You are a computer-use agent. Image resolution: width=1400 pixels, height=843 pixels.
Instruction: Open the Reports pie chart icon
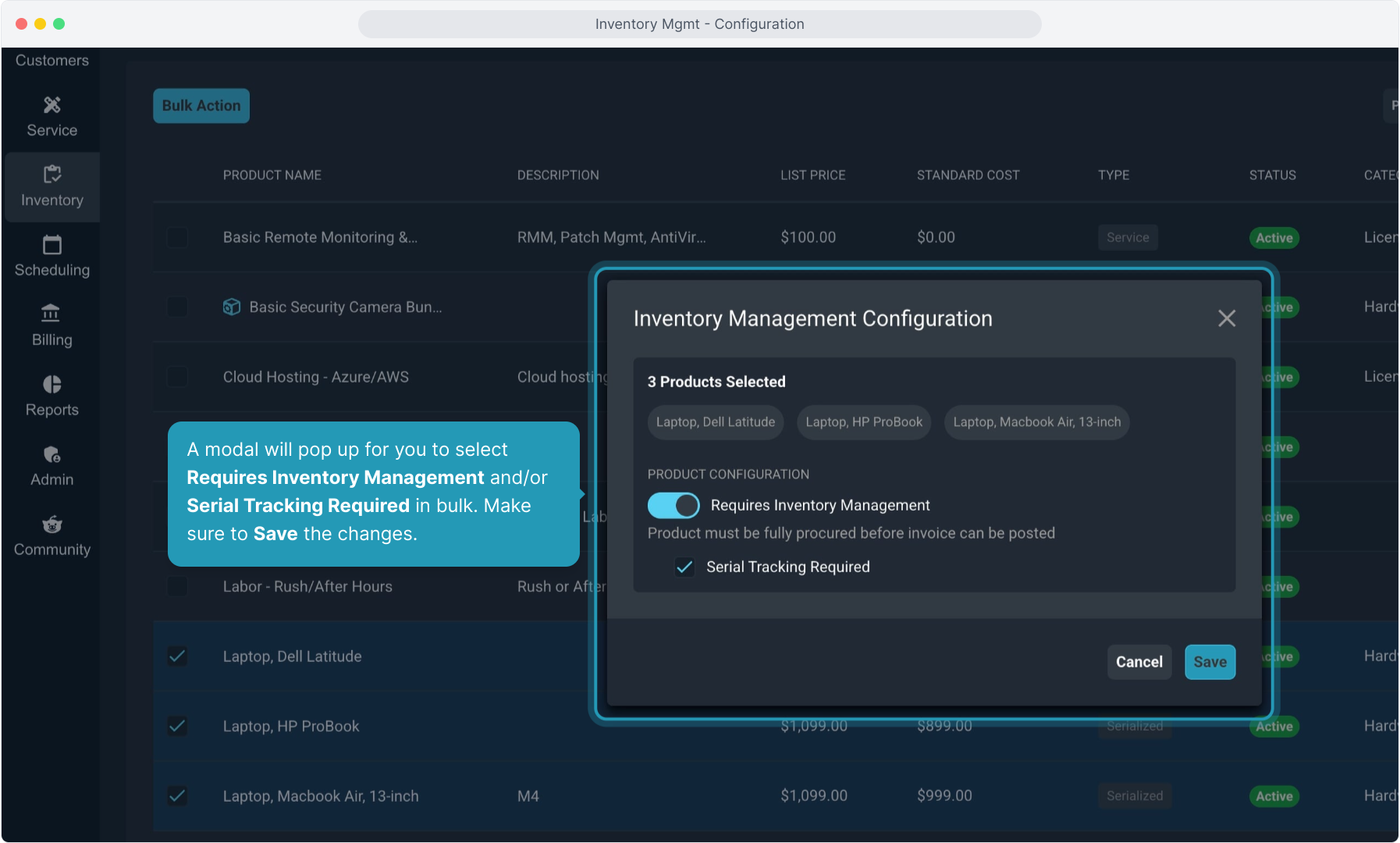52,384
